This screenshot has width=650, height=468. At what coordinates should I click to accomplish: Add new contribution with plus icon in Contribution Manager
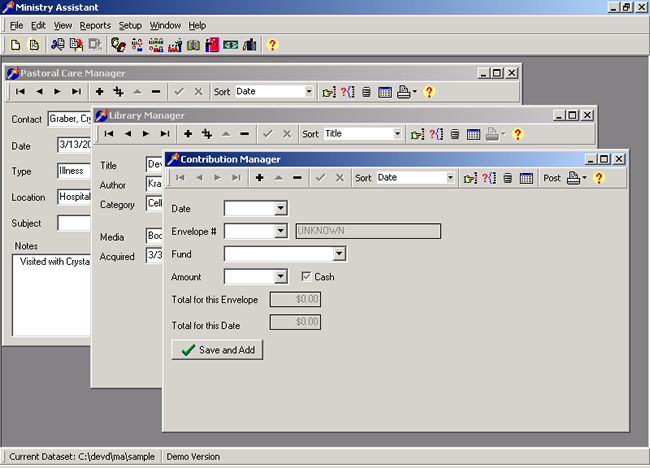coord(260,178)
